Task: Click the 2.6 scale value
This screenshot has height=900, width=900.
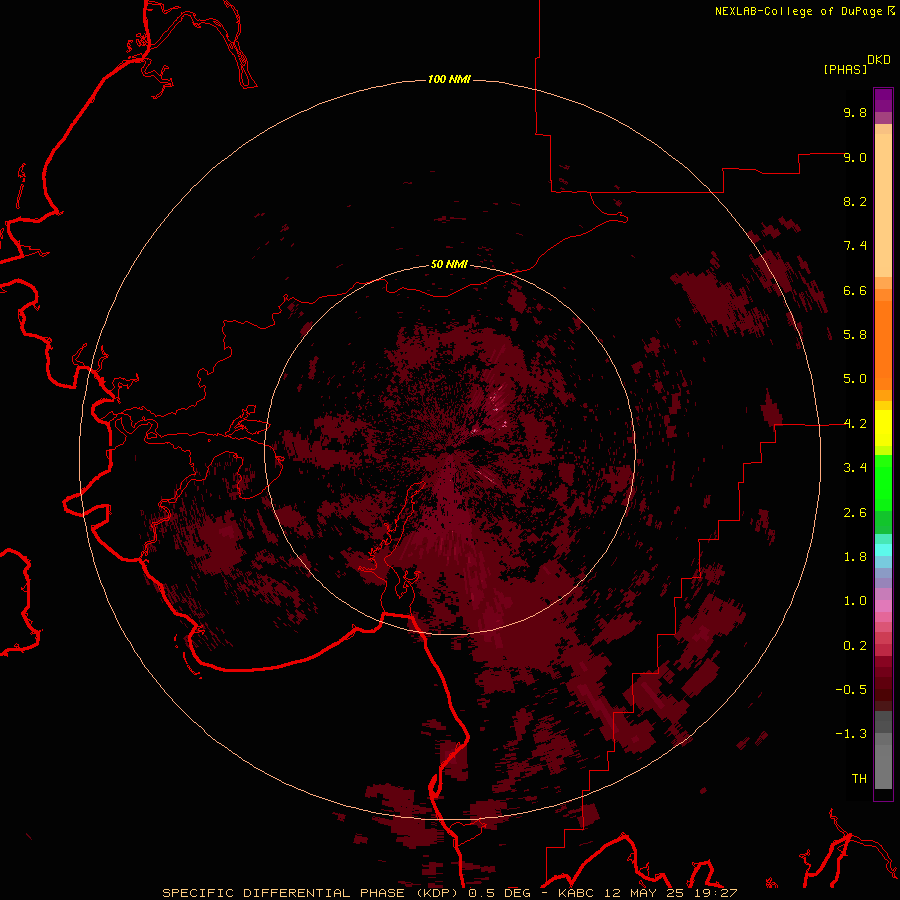Action: [855, 513]
